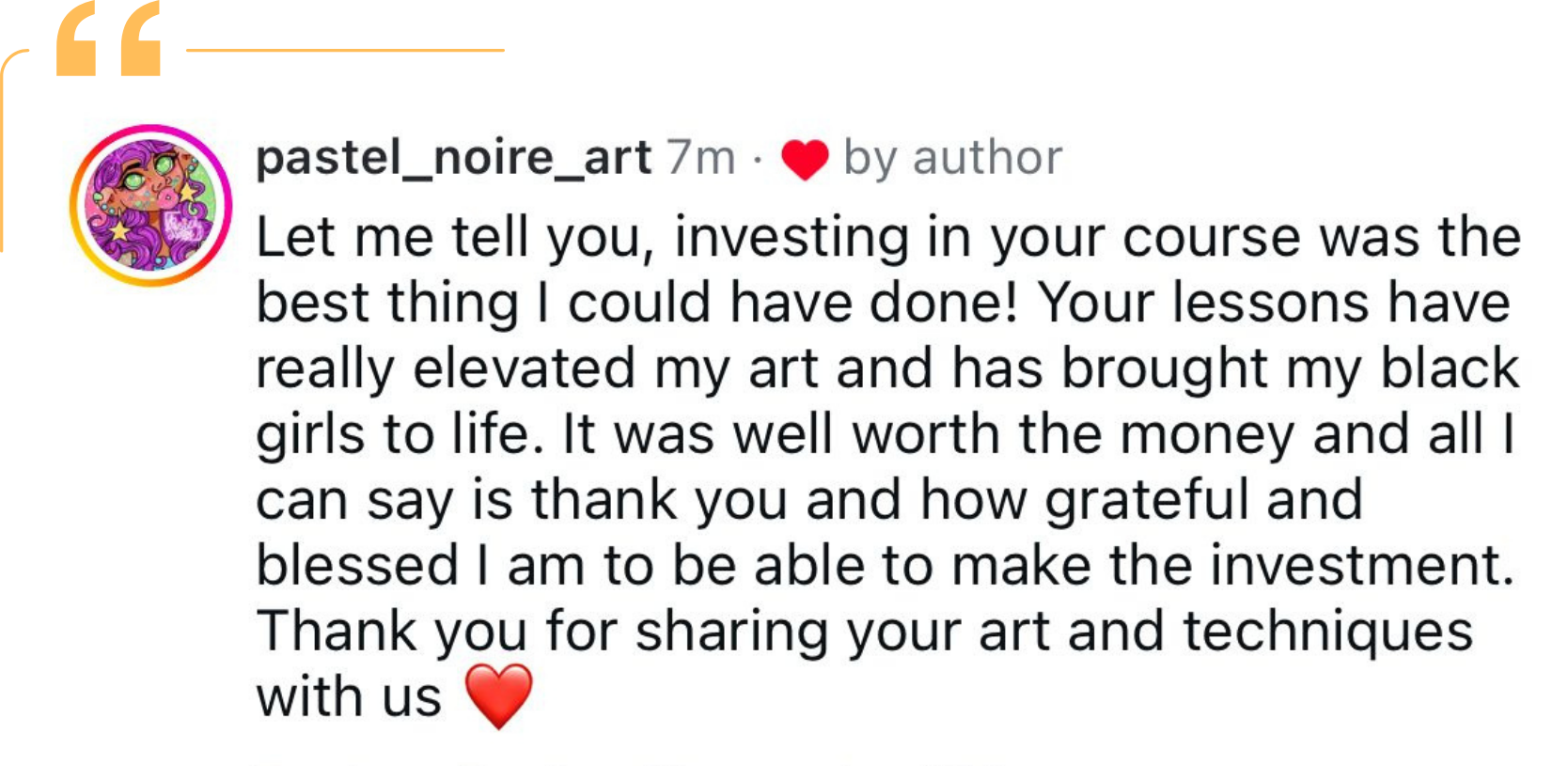Click the phrase 'grateful and' in the comment

click(1203, 499)
